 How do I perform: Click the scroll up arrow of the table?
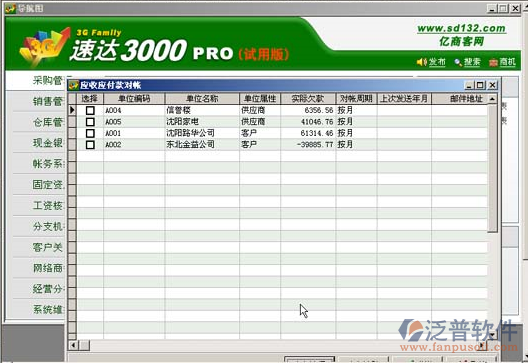(492, 99)
